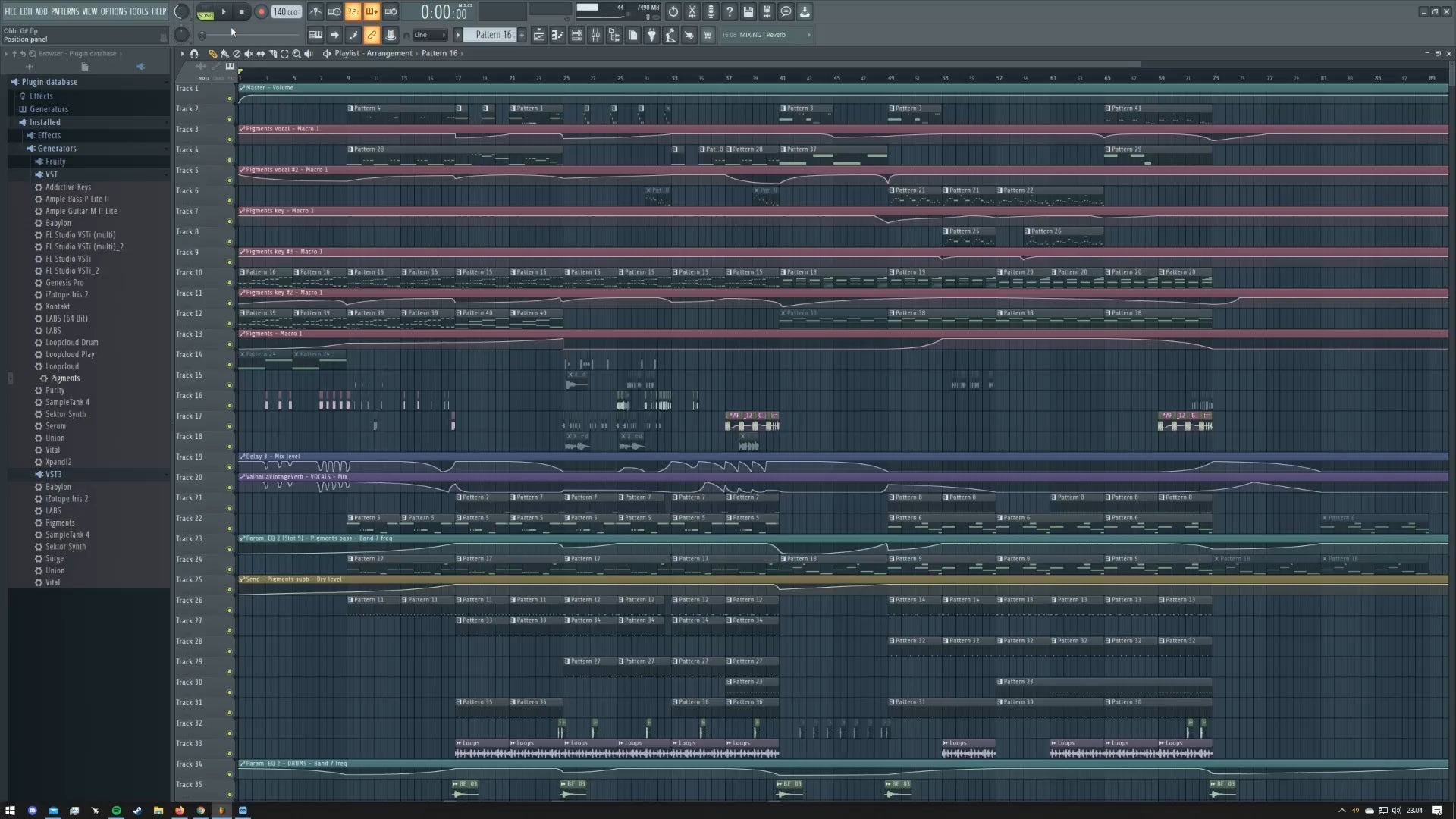Select the Zoom tool in playlist toolbar
1456x819 pixels.
pyautogui.click(x=297, y=54)
